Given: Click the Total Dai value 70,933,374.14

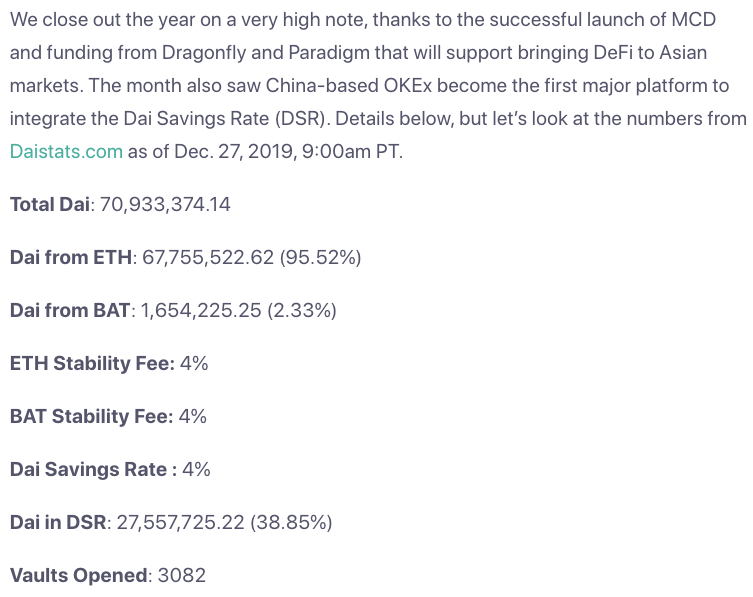Looking at the screenshot, I should (x=165, y=204).
